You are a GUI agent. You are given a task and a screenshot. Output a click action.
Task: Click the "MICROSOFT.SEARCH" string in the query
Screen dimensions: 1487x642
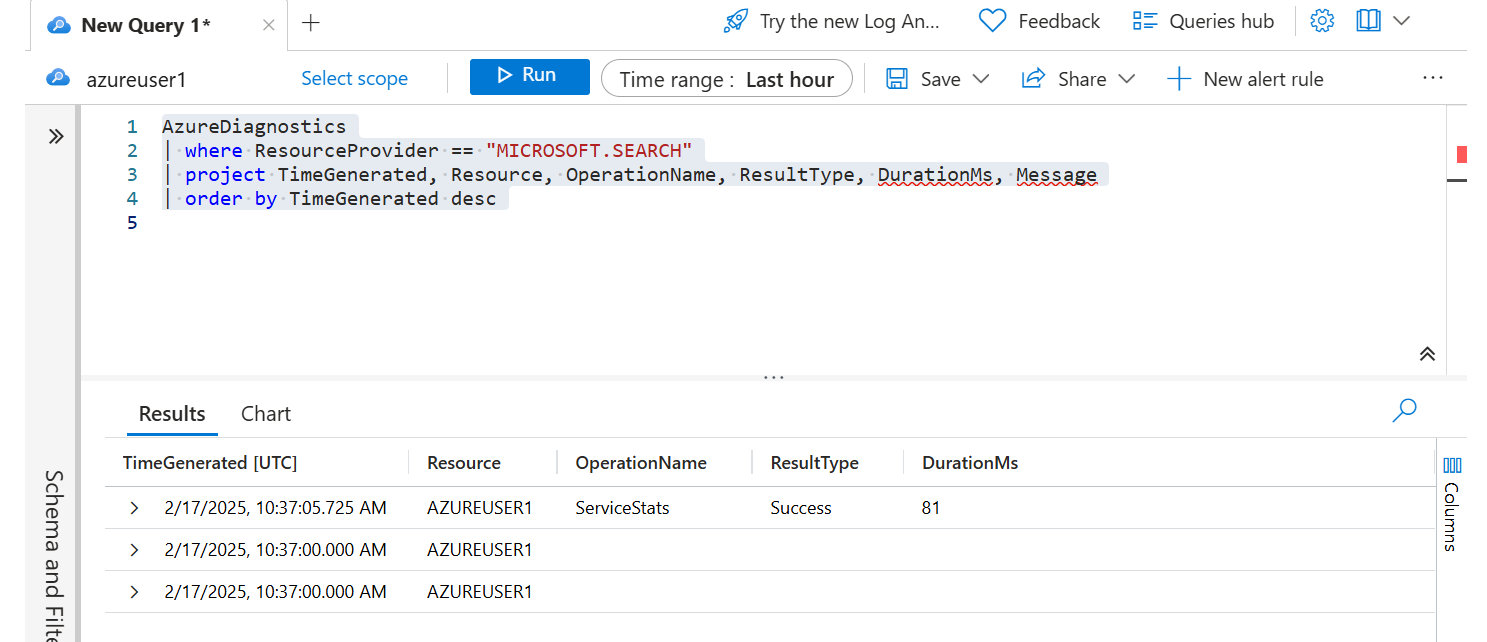pyautogui.click(x=589, y=151)
